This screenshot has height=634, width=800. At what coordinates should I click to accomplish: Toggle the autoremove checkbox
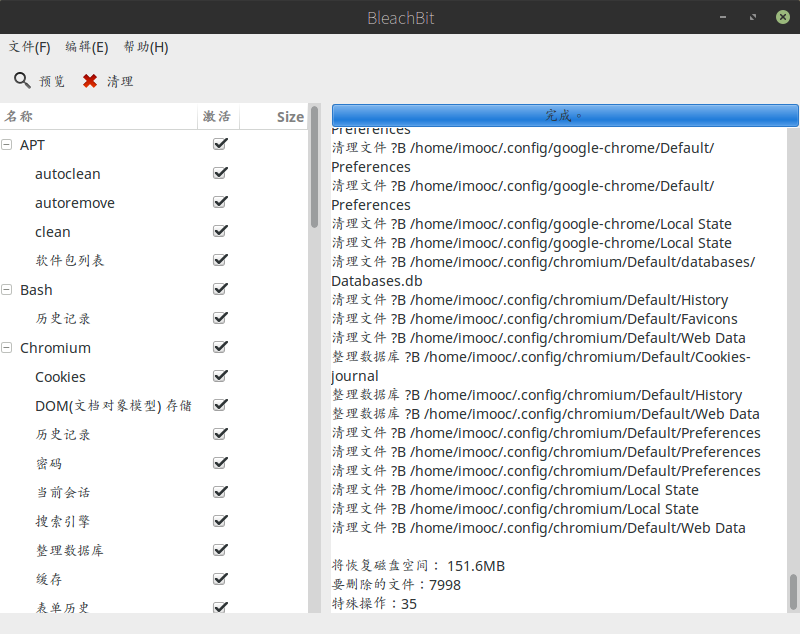coord(220,202)
